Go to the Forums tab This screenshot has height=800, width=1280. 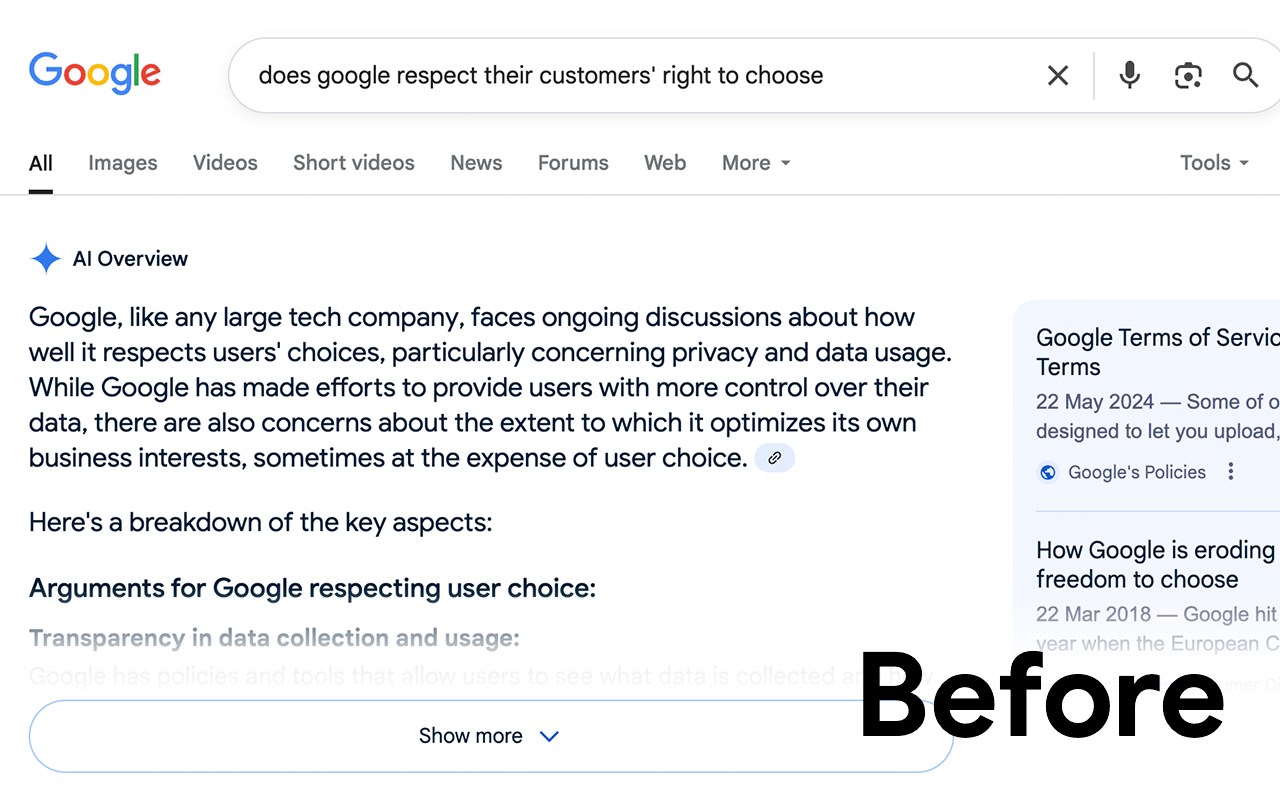[x=573, y=163]
